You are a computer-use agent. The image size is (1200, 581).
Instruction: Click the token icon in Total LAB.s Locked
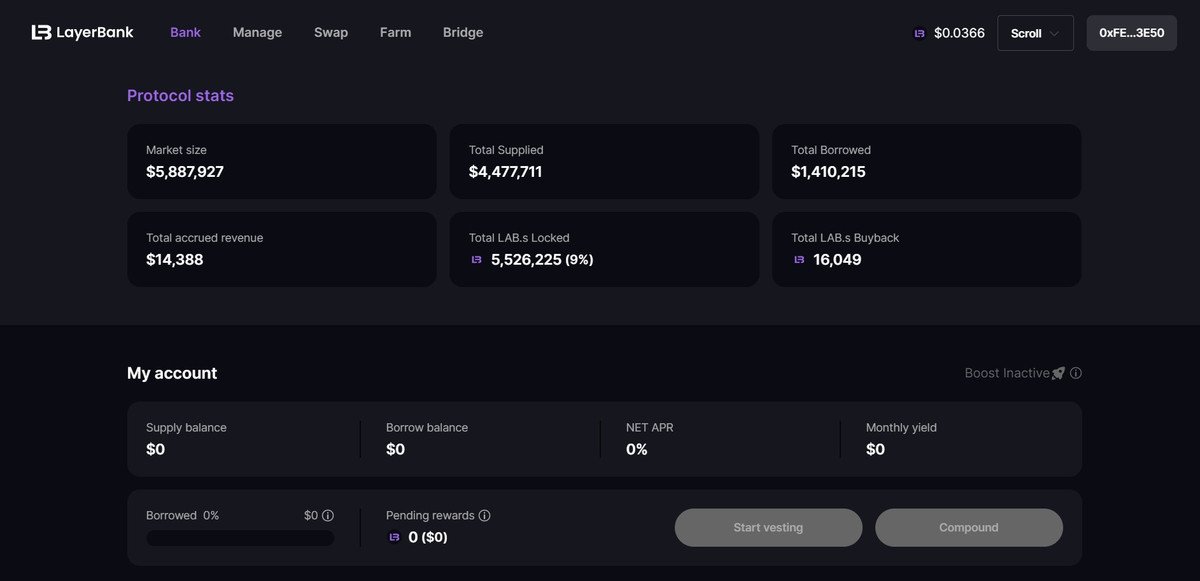click(x=476, y=260)
